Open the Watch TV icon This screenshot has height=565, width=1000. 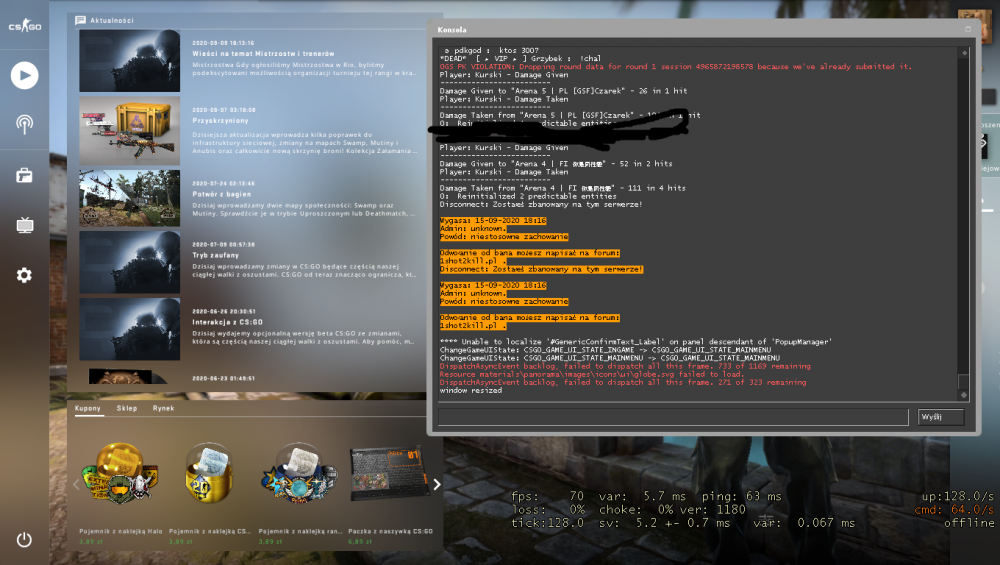tap(24, 225)
